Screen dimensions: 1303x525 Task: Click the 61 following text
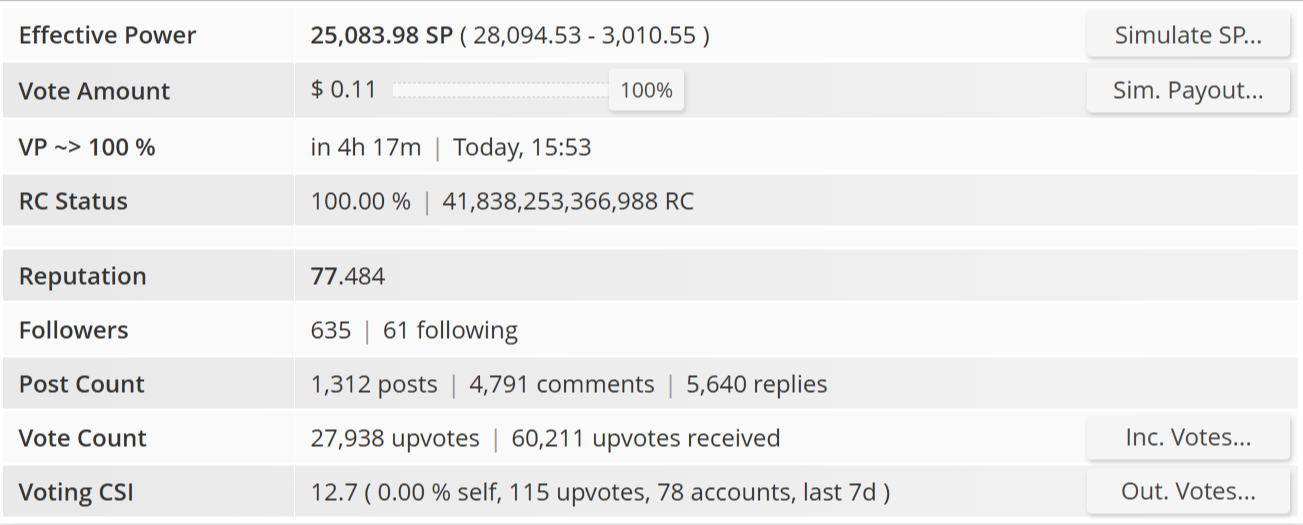click(x=450, y=331)
